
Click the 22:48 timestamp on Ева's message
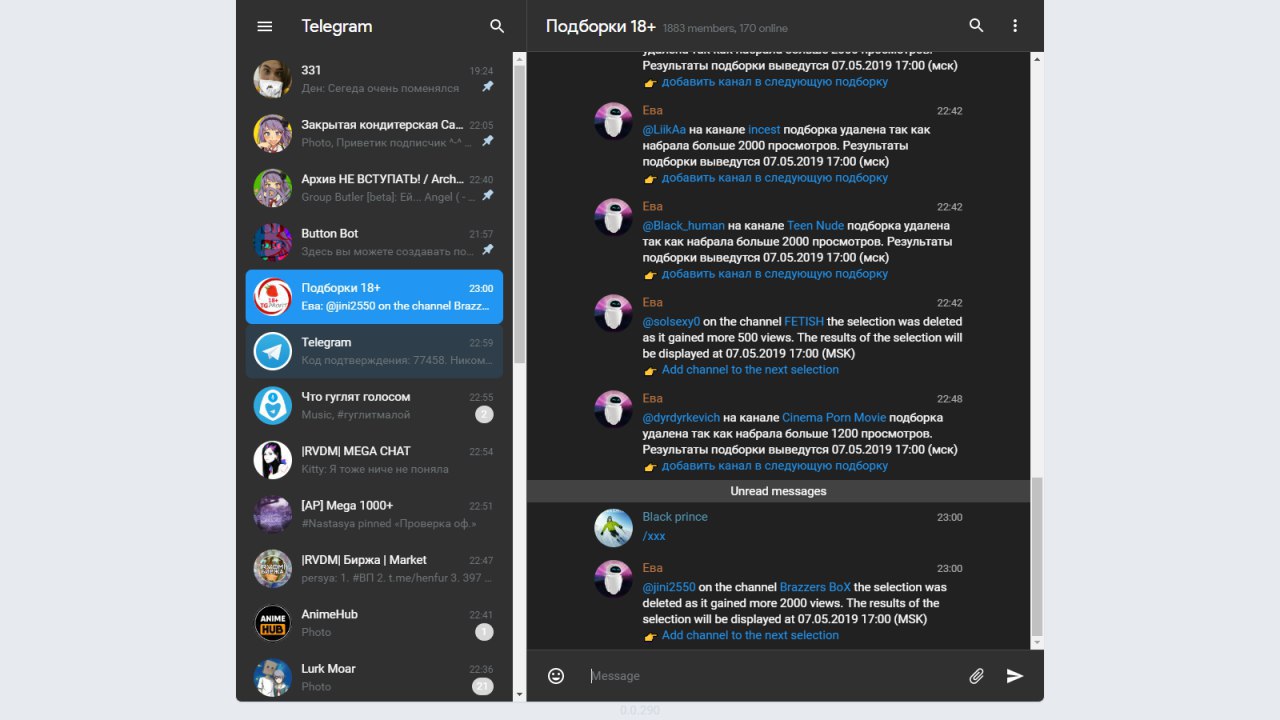point(950,399)
